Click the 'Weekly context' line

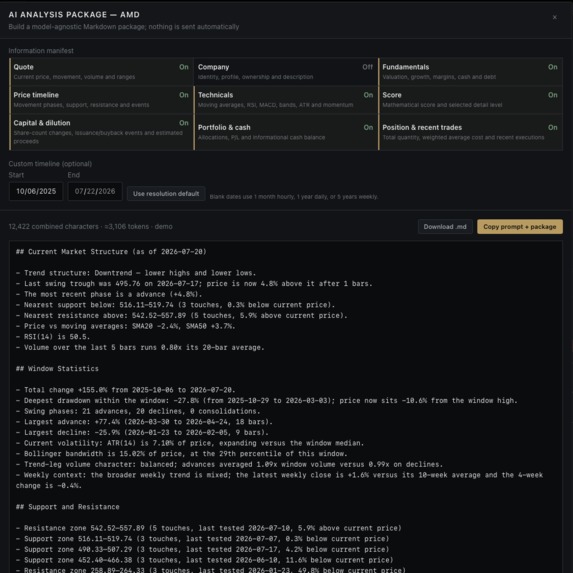(280, 480)
